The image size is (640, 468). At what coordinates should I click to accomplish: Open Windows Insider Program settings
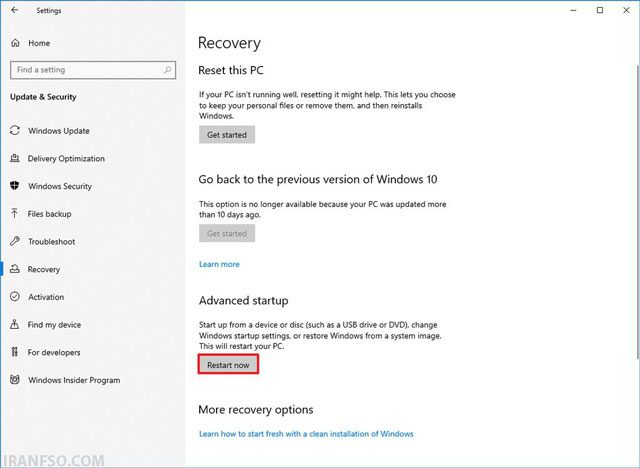(74, 380)
